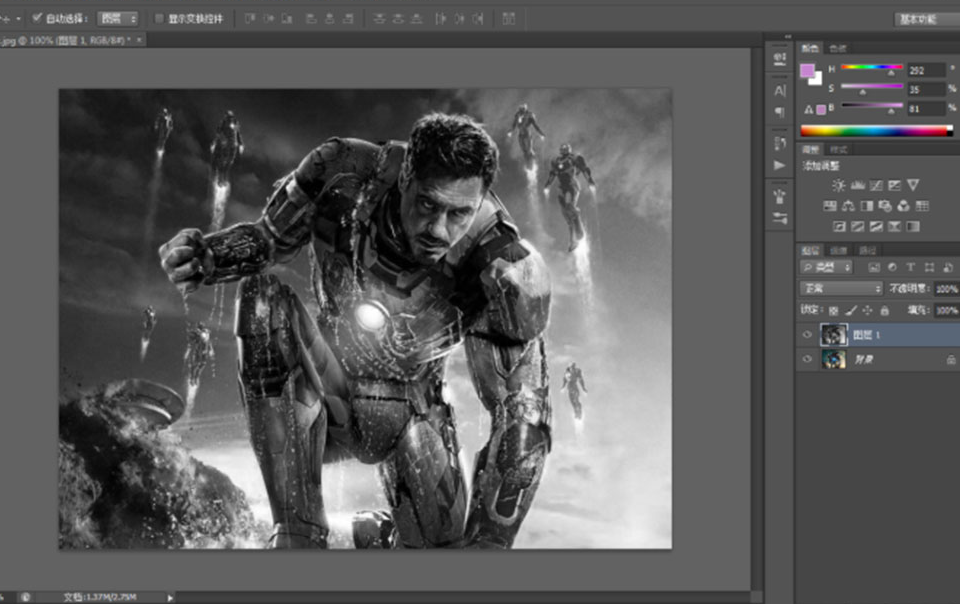
Task: Filter layers by type layers (T icon)
Action: point(910,268)
